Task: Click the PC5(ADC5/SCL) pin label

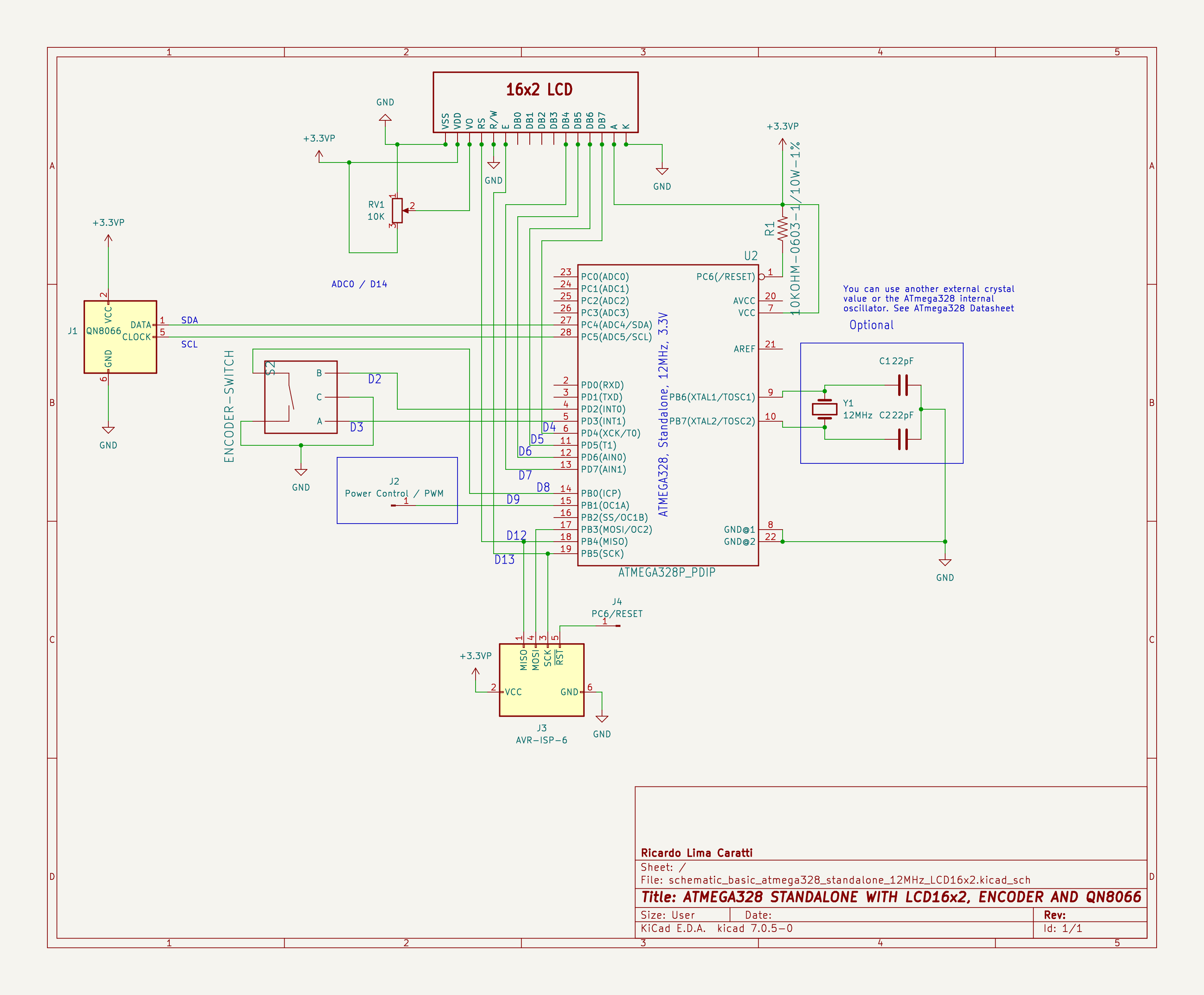Action: (617, 337)
